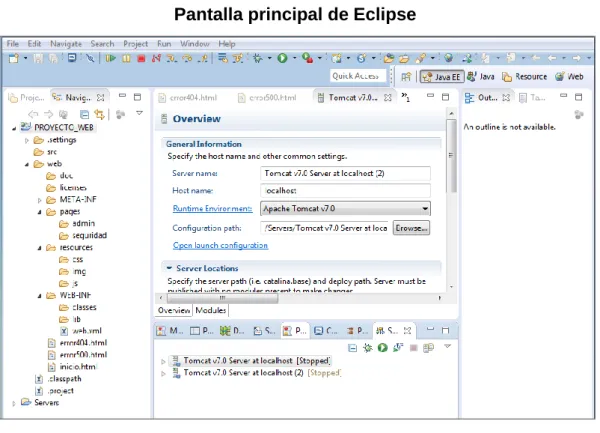Click the green Resume debug icon
The height and width of the screenshot is (433, 600).
pyautogui.click(x=111, y=58)
